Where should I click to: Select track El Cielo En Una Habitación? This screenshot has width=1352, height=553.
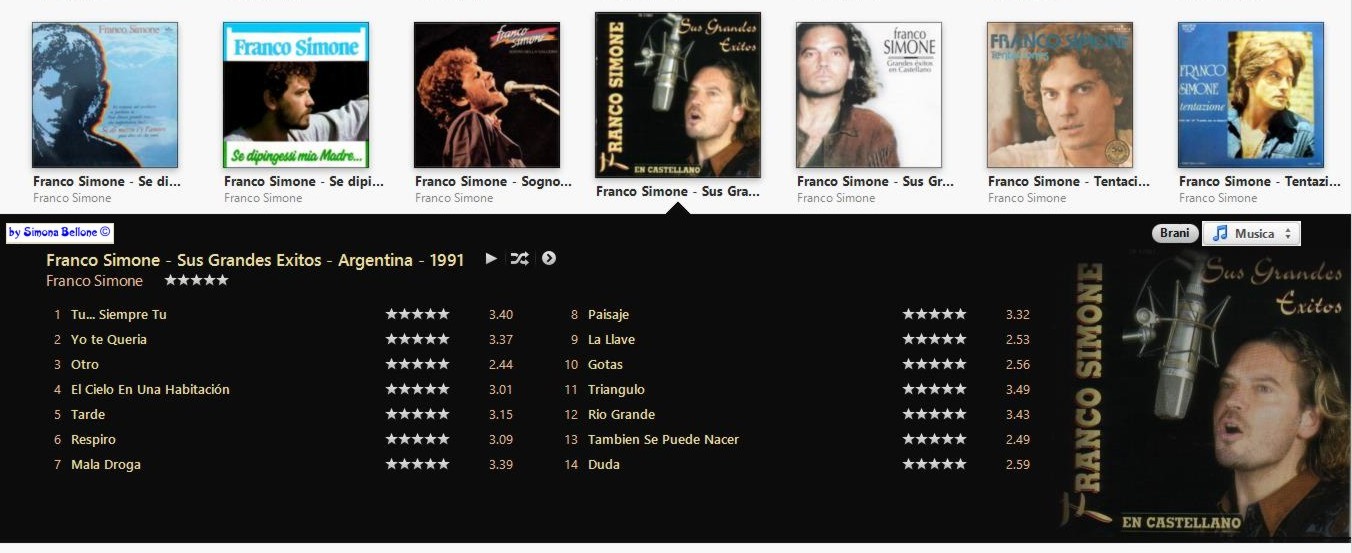coord(150,389)
